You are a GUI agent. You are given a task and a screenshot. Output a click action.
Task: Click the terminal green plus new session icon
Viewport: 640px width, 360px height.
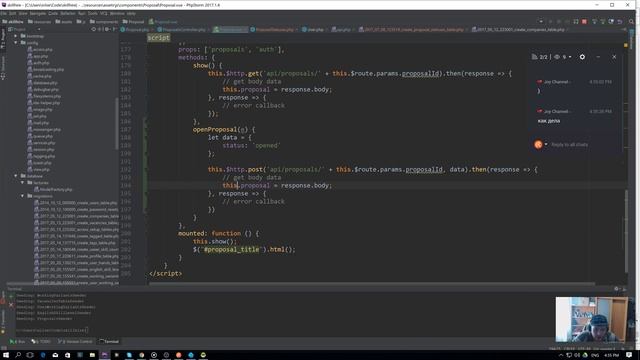tap(11, 296)
